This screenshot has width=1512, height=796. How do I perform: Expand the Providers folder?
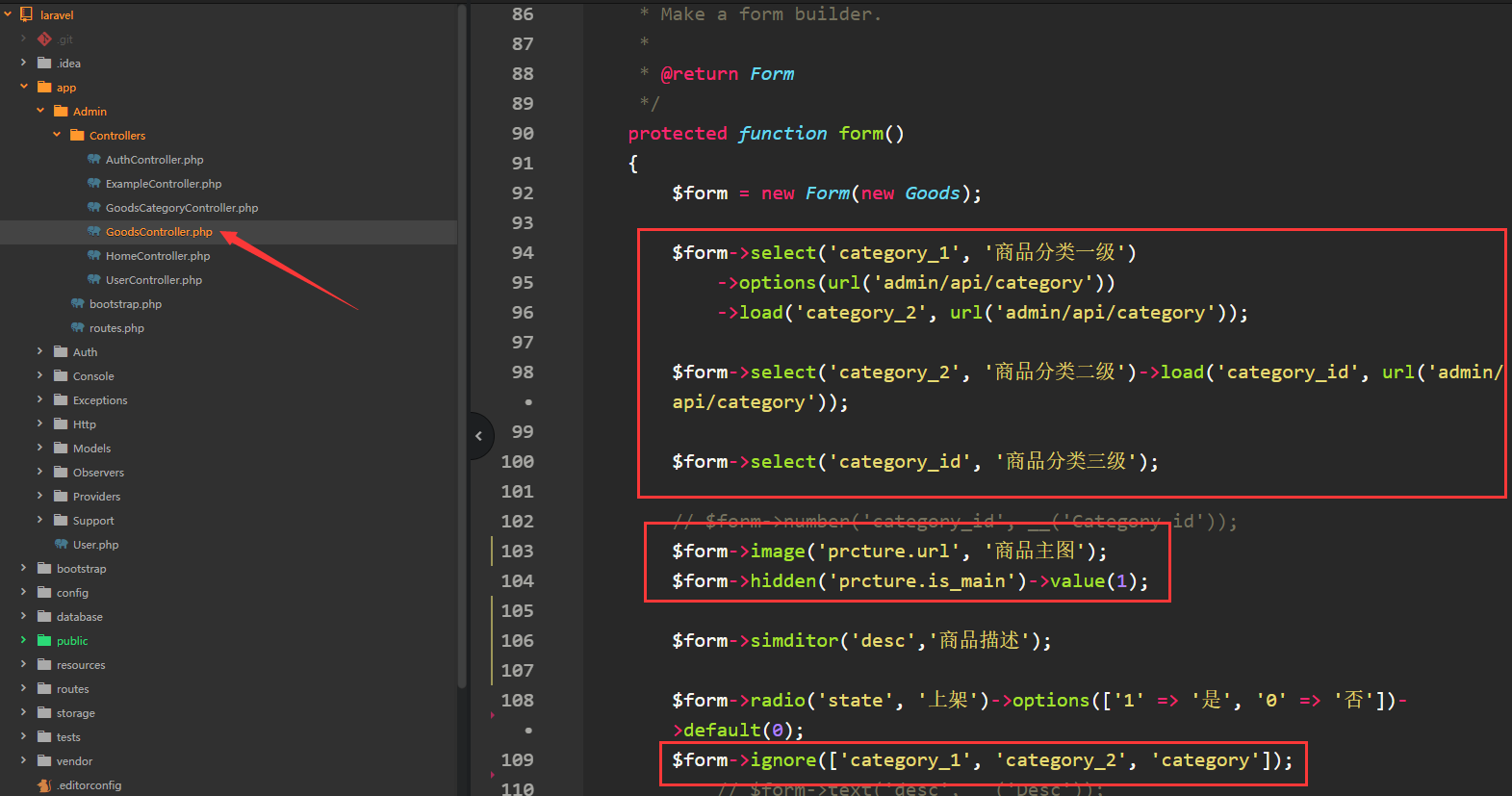tap(40, 496)
